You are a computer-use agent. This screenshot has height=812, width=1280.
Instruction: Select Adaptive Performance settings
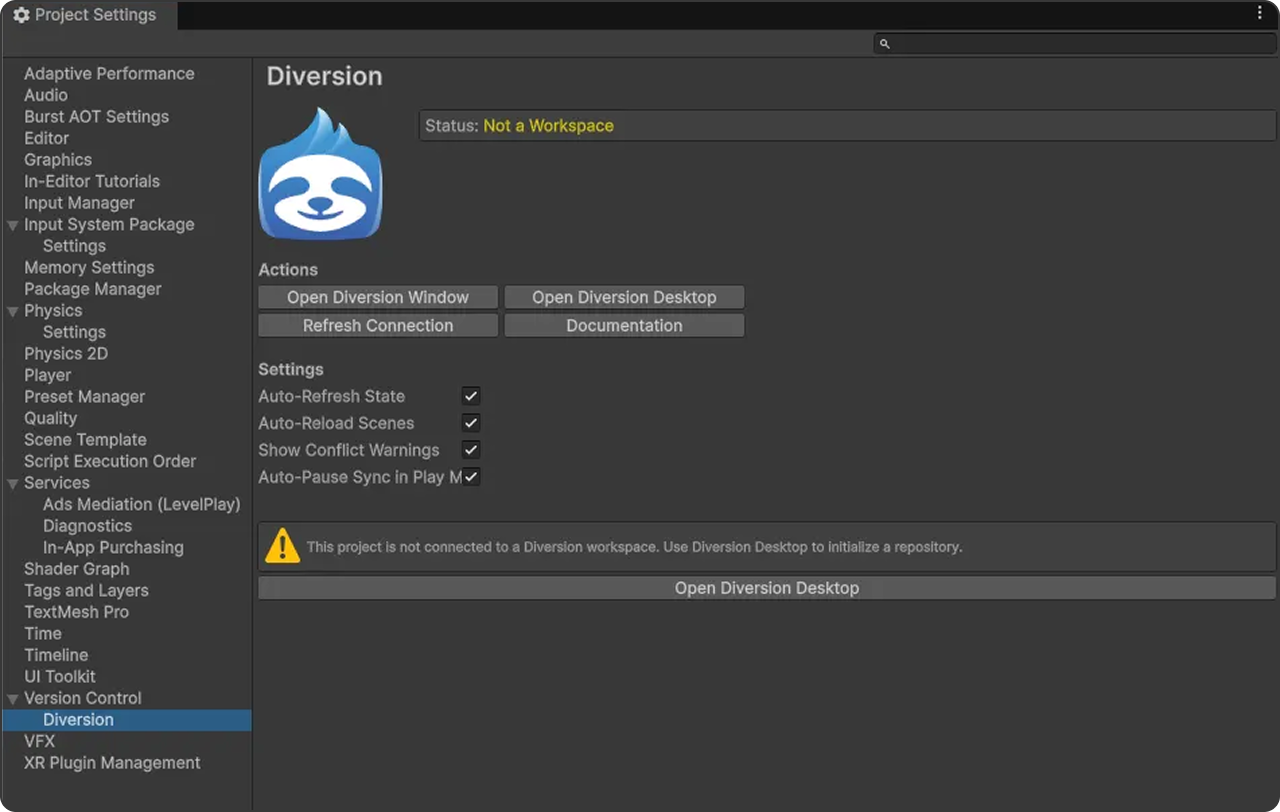(x=109, y=74)
